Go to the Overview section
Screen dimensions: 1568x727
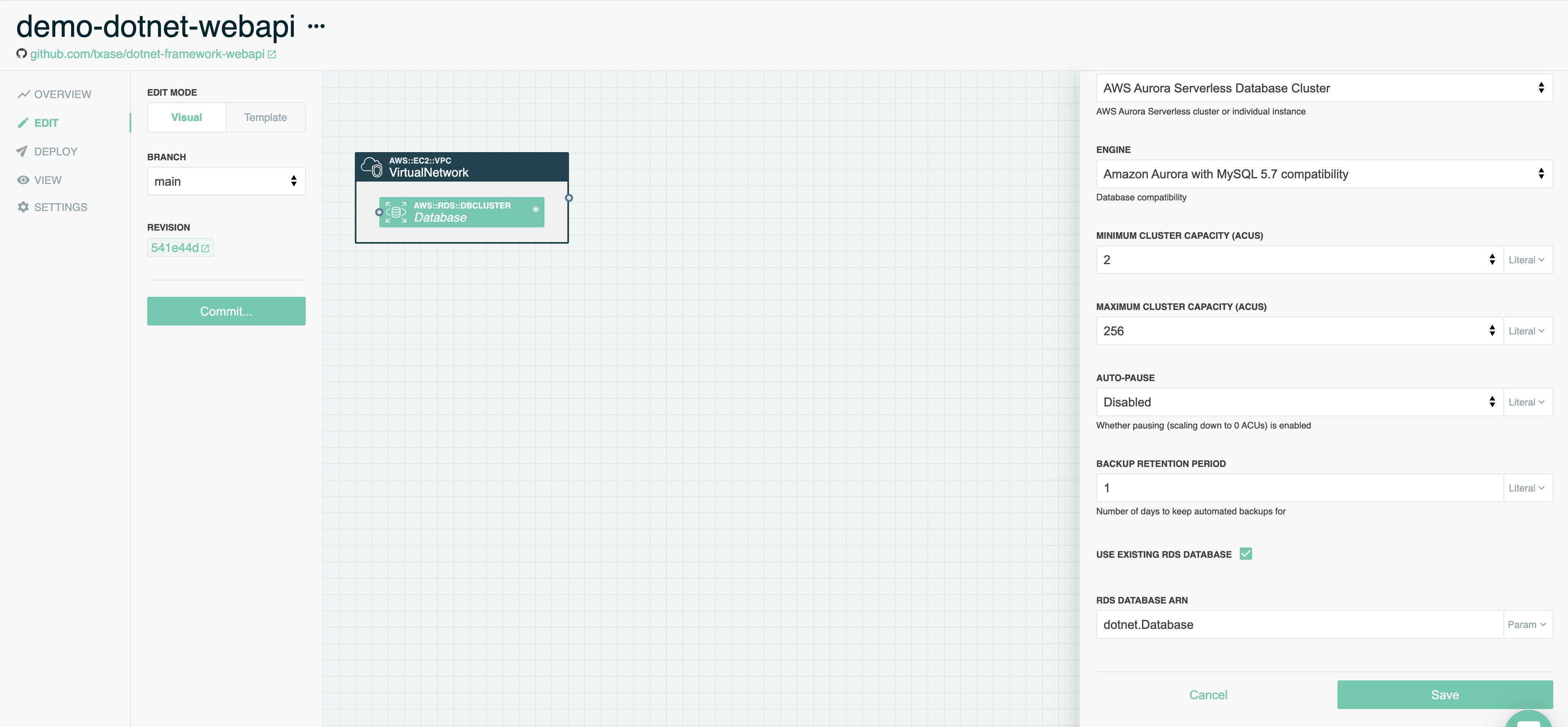pos(55,94)
